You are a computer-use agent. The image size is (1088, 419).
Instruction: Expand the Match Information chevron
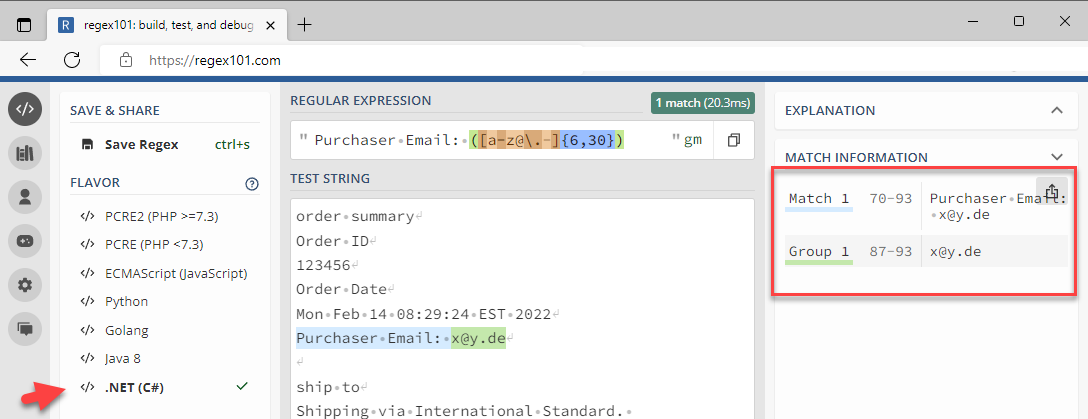[x=1056, y=157]
